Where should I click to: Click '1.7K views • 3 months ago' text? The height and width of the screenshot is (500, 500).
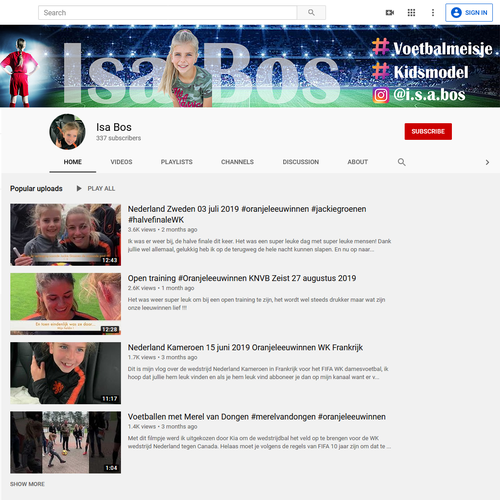tap(162, 357)
